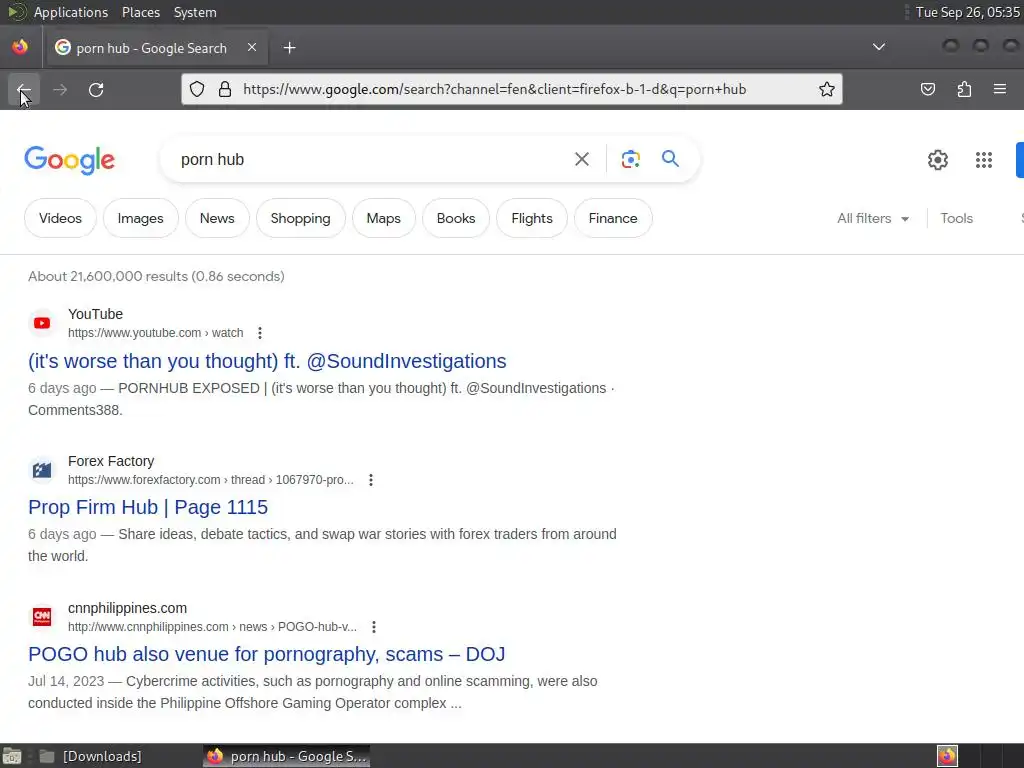
Task: Open more options for cnnphilippines result
Action: pyautogui.click(x=374, y=627)
